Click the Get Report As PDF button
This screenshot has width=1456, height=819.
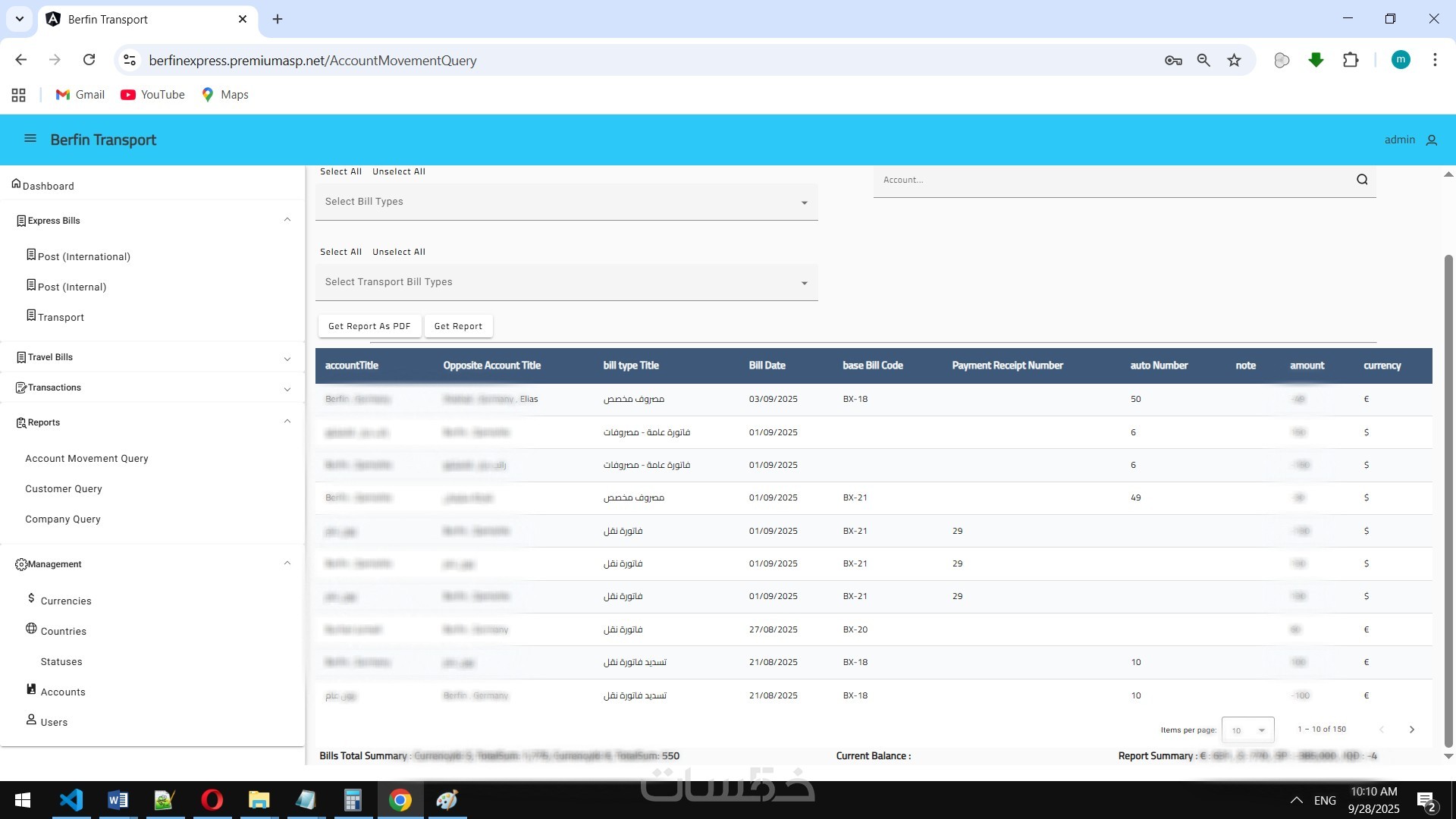click(369, 327)
